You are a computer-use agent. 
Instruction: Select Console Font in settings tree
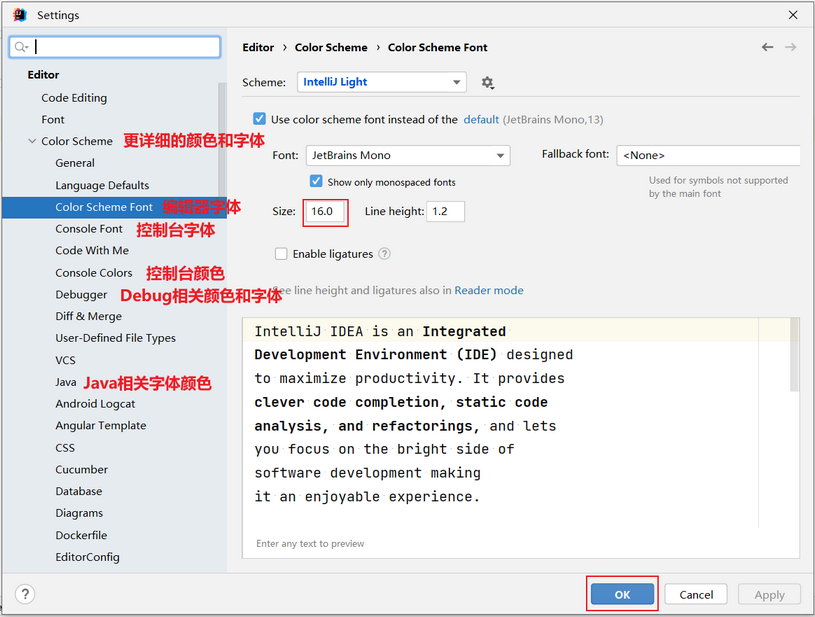[89, 229]
